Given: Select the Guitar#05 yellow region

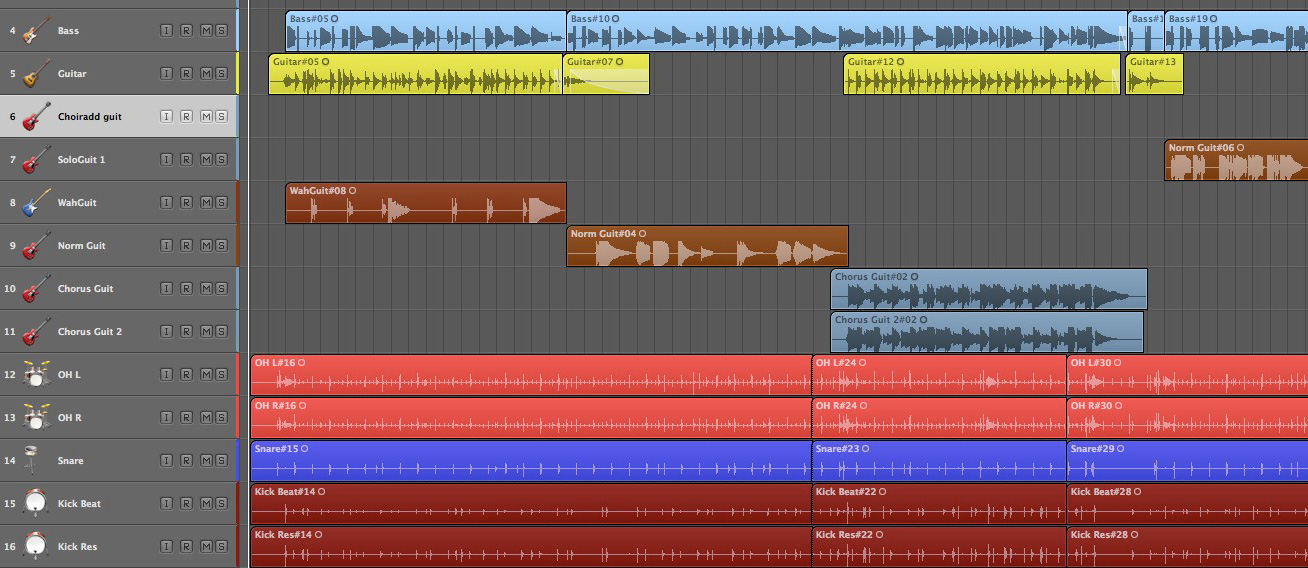Looking at the screenshot, I should coord(415,74).
